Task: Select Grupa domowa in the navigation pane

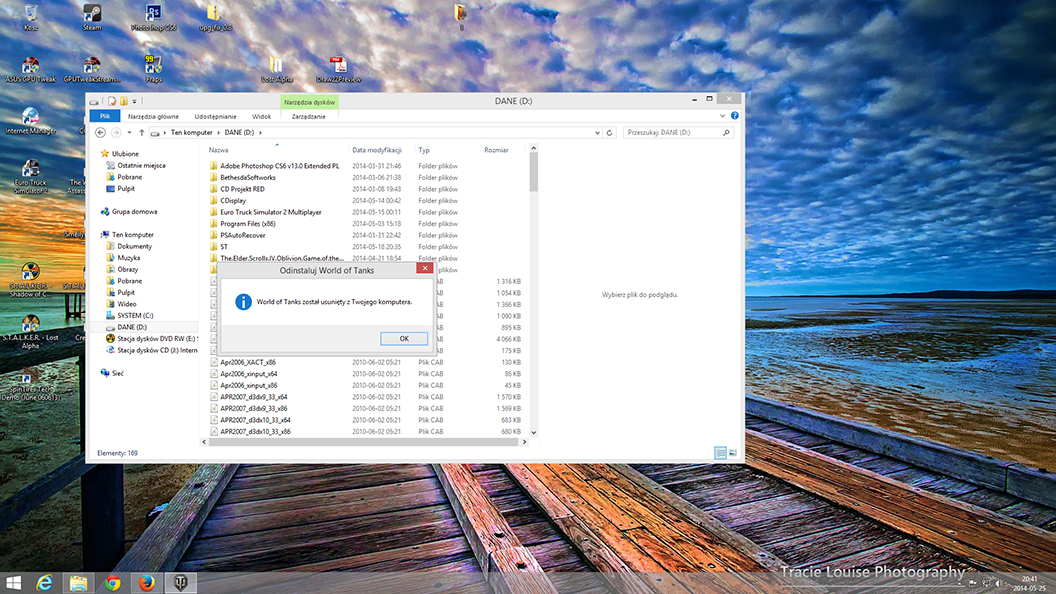Action: pyautogui.click(x=129, y=211)
